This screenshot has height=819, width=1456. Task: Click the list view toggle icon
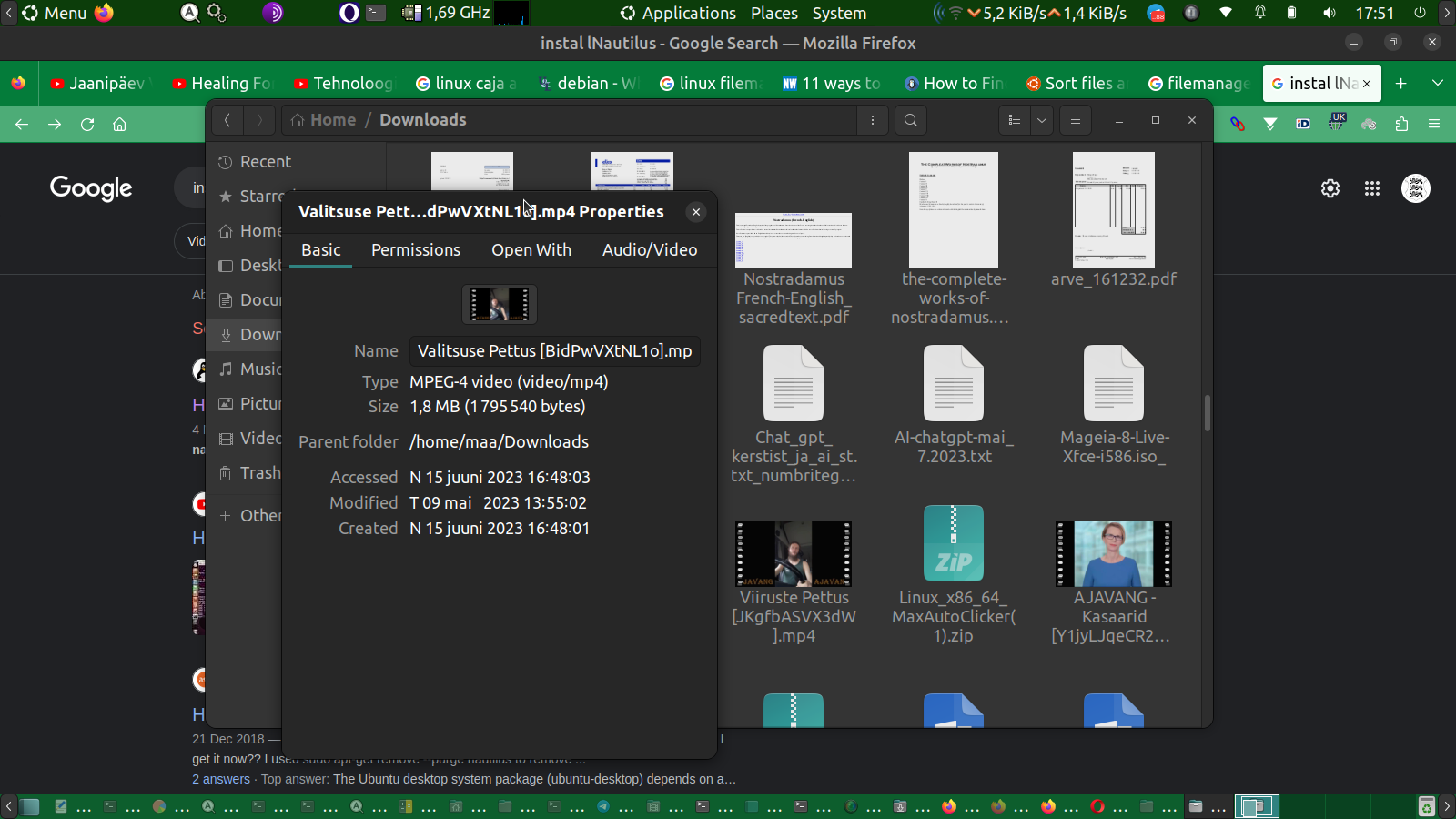(1015, 120)
